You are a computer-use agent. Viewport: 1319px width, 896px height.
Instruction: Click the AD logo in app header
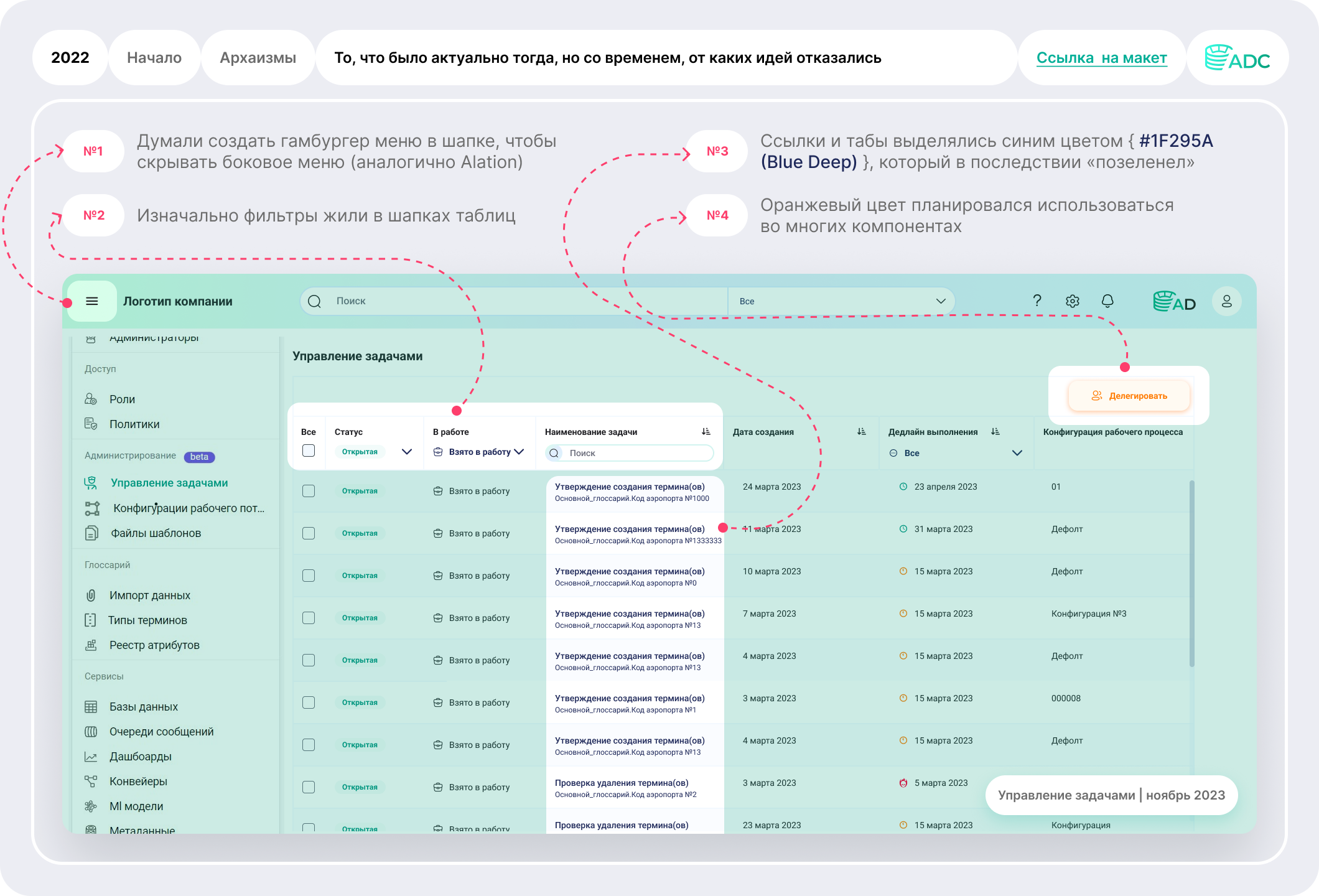click(x=1175, y=301)
